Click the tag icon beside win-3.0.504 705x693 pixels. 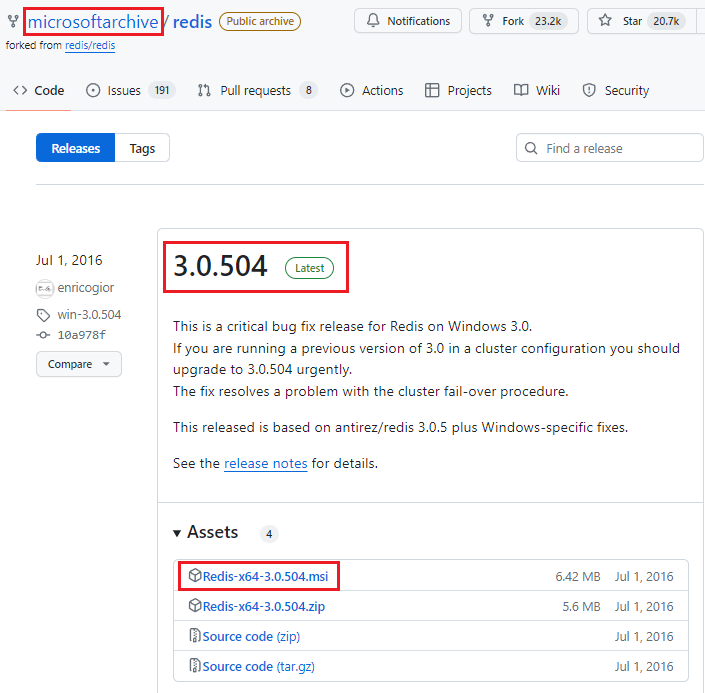tap(43, 315)
